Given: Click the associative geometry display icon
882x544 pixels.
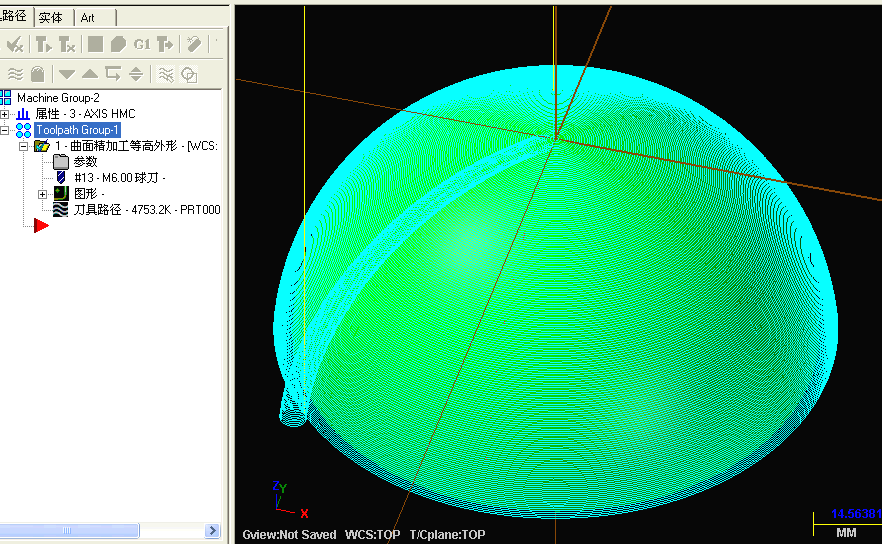Looking at the screenshot, I should tap(189, 74).
